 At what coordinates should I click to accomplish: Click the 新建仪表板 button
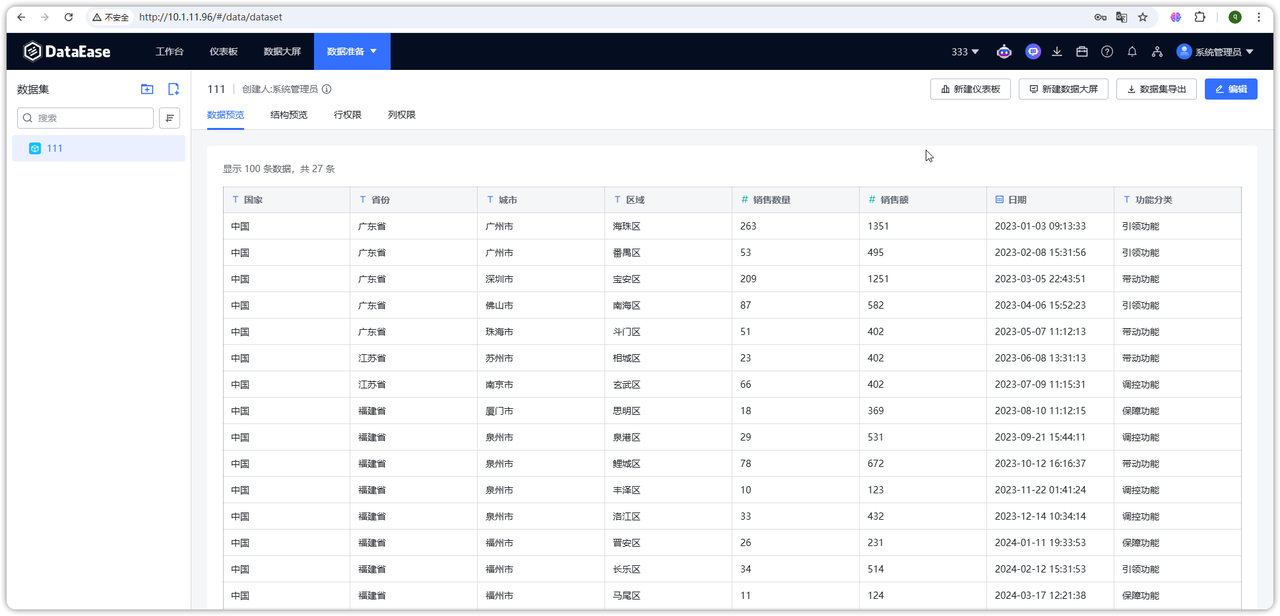(969, 88)
